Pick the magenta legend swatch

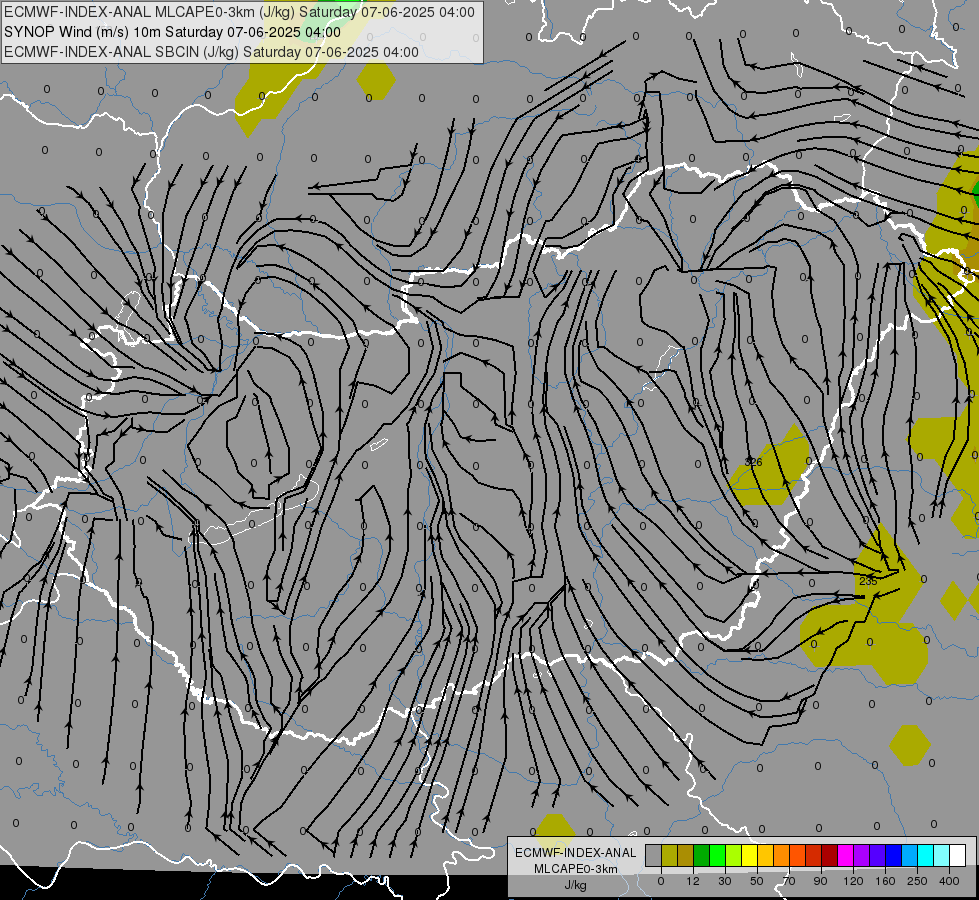845,855
